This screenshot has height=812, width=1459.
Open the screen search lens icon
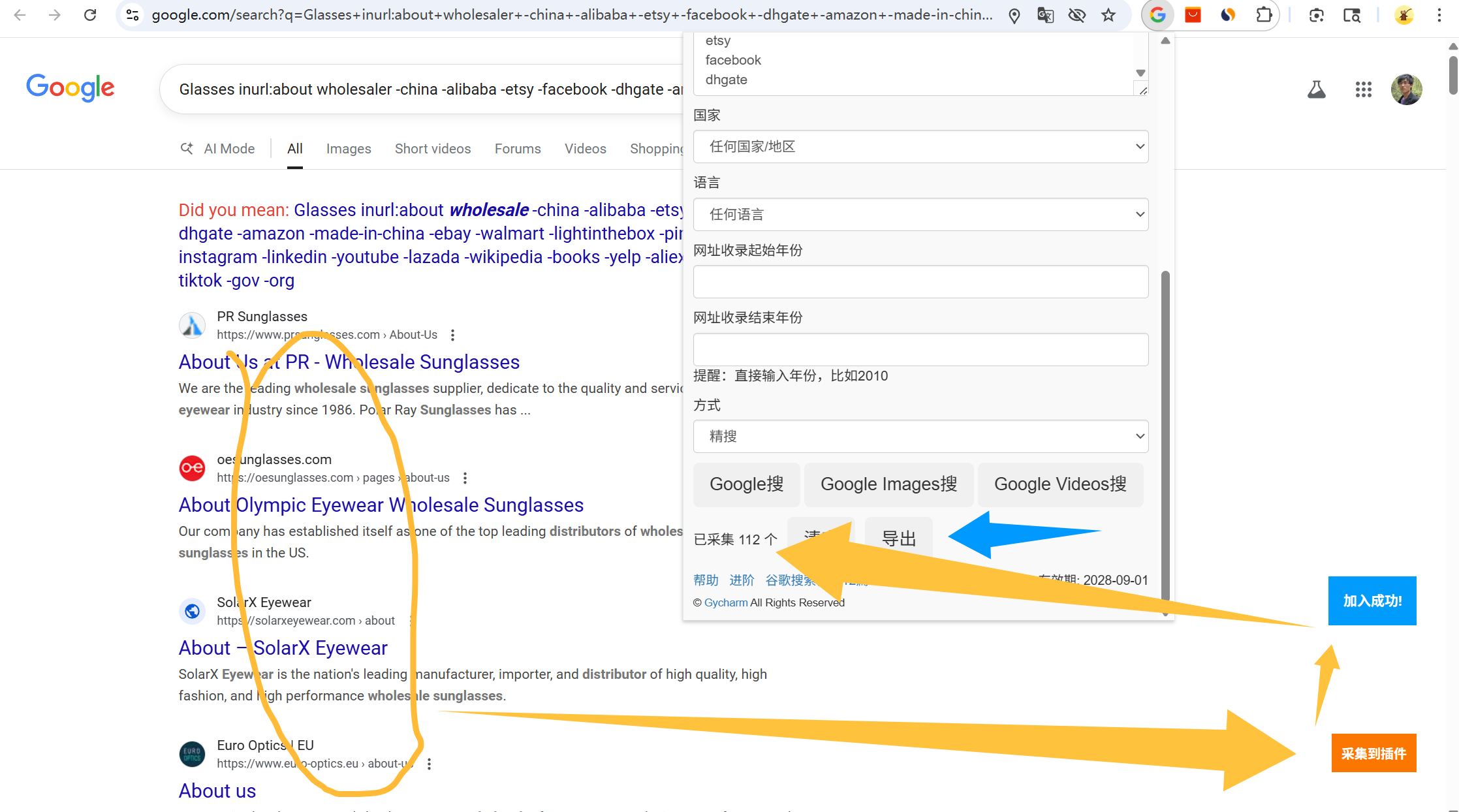click(x=1352, y=15)
